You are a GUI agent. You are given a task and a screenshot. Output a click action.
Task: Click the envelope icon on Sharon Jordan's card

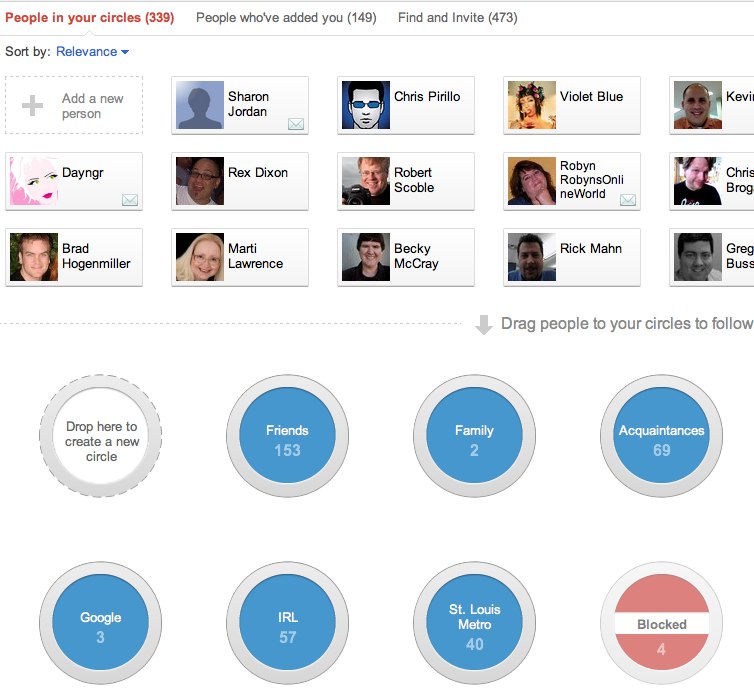coord(296,124)
